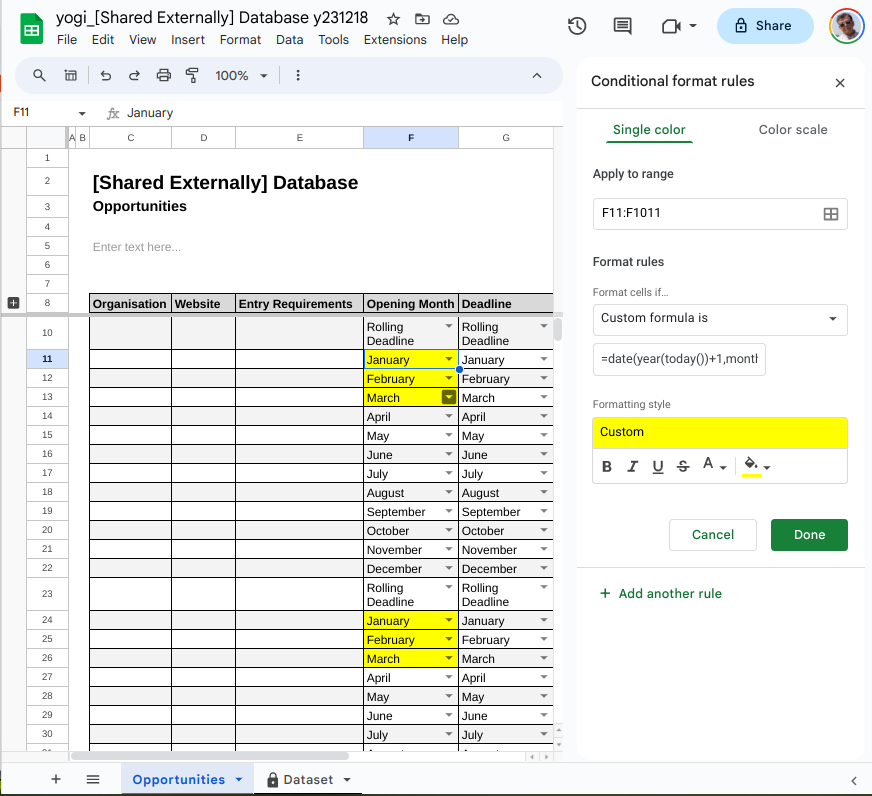Toggle strikethrough in formatting style

(x=682, y=466)
